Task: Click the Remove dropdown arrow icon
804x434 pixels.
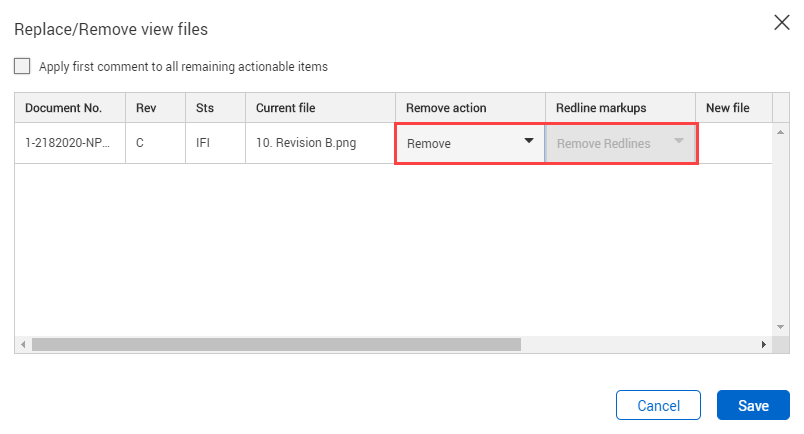Action: [x=529, y=141]
